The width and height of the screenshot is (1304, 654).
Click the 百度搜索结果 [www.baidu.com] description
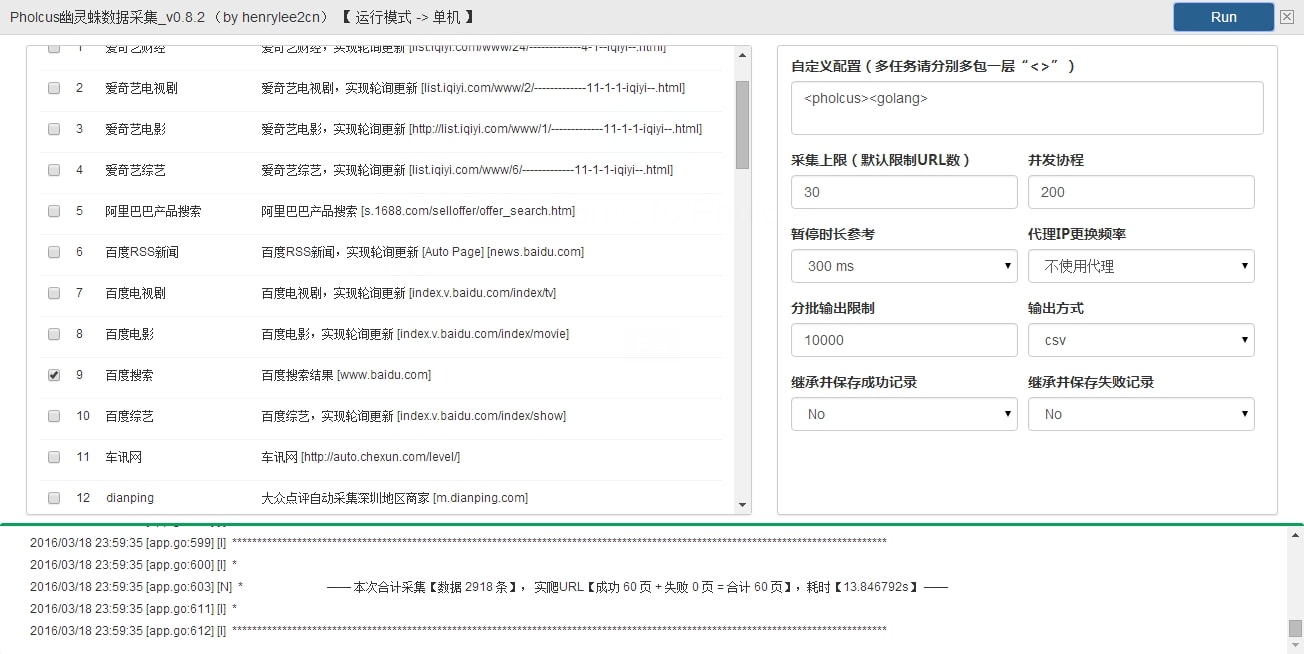(x=346, y=375)
